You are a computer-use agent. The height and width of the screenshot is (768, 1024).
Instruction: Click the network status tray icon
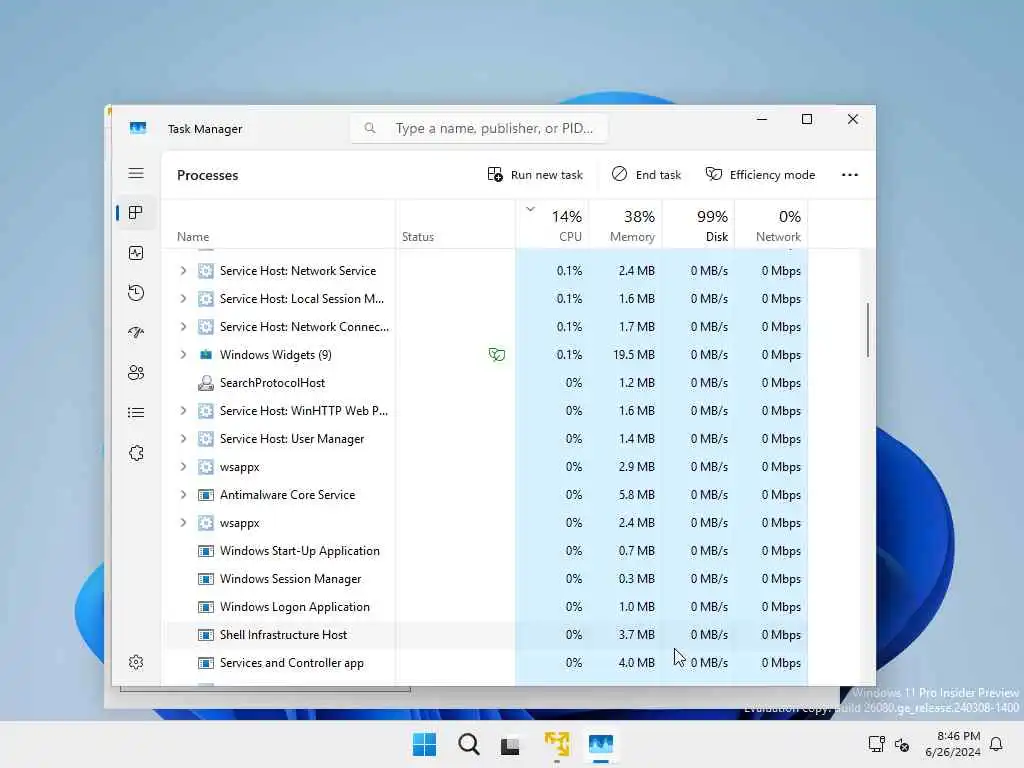pos(876,744)
